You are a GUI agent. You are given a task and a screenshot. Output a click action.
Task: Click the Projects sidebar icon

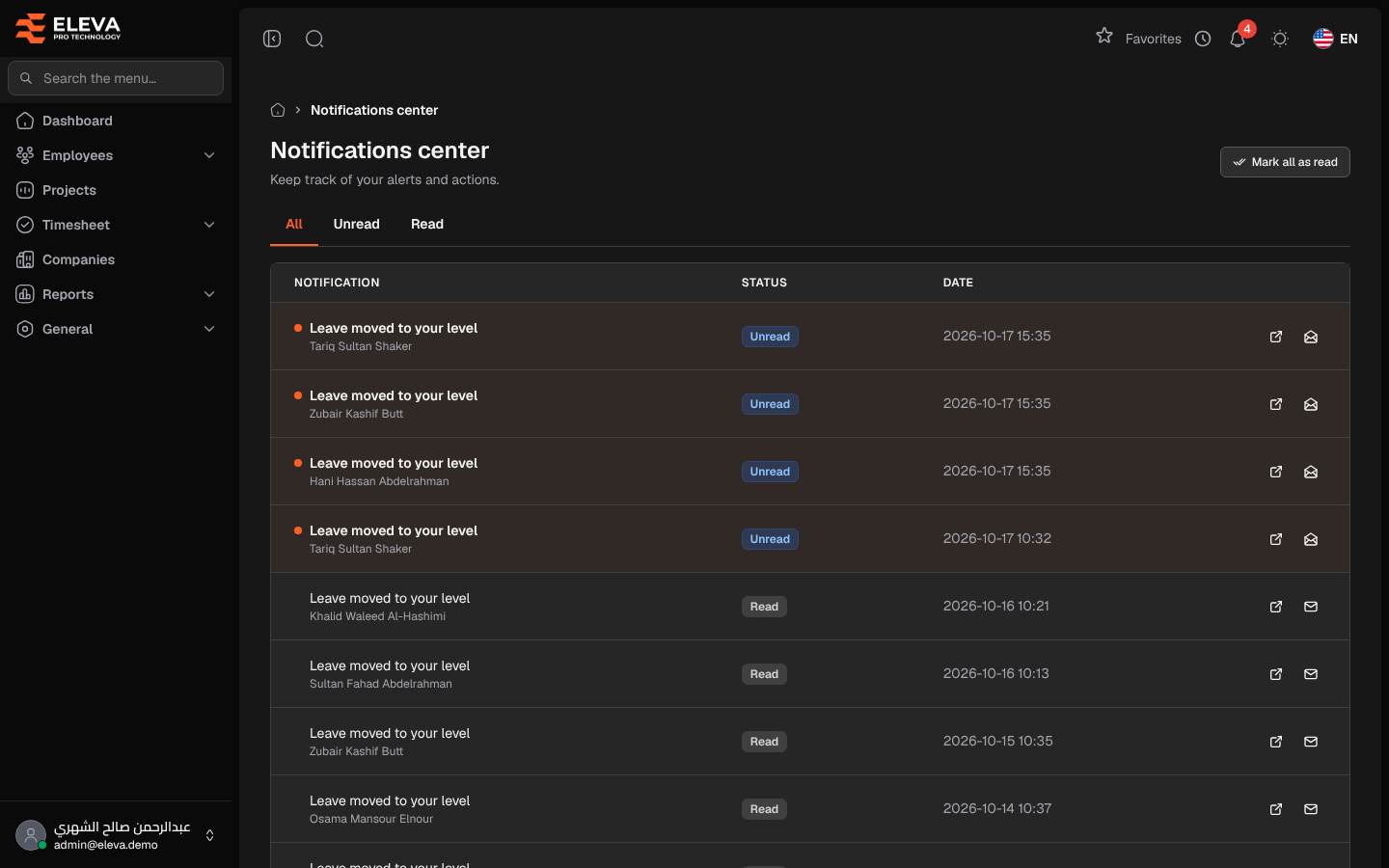[x=25, y=190]
